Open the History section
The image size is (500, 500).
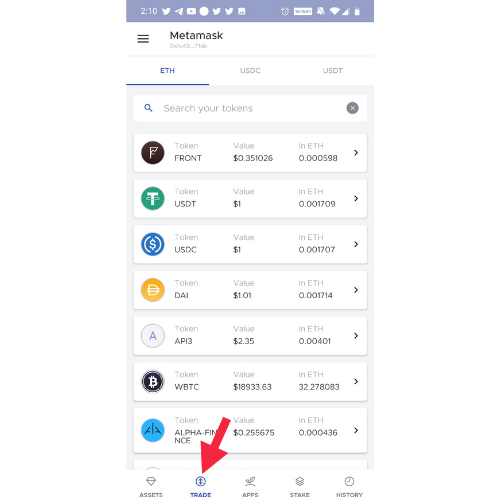(349, 487)
